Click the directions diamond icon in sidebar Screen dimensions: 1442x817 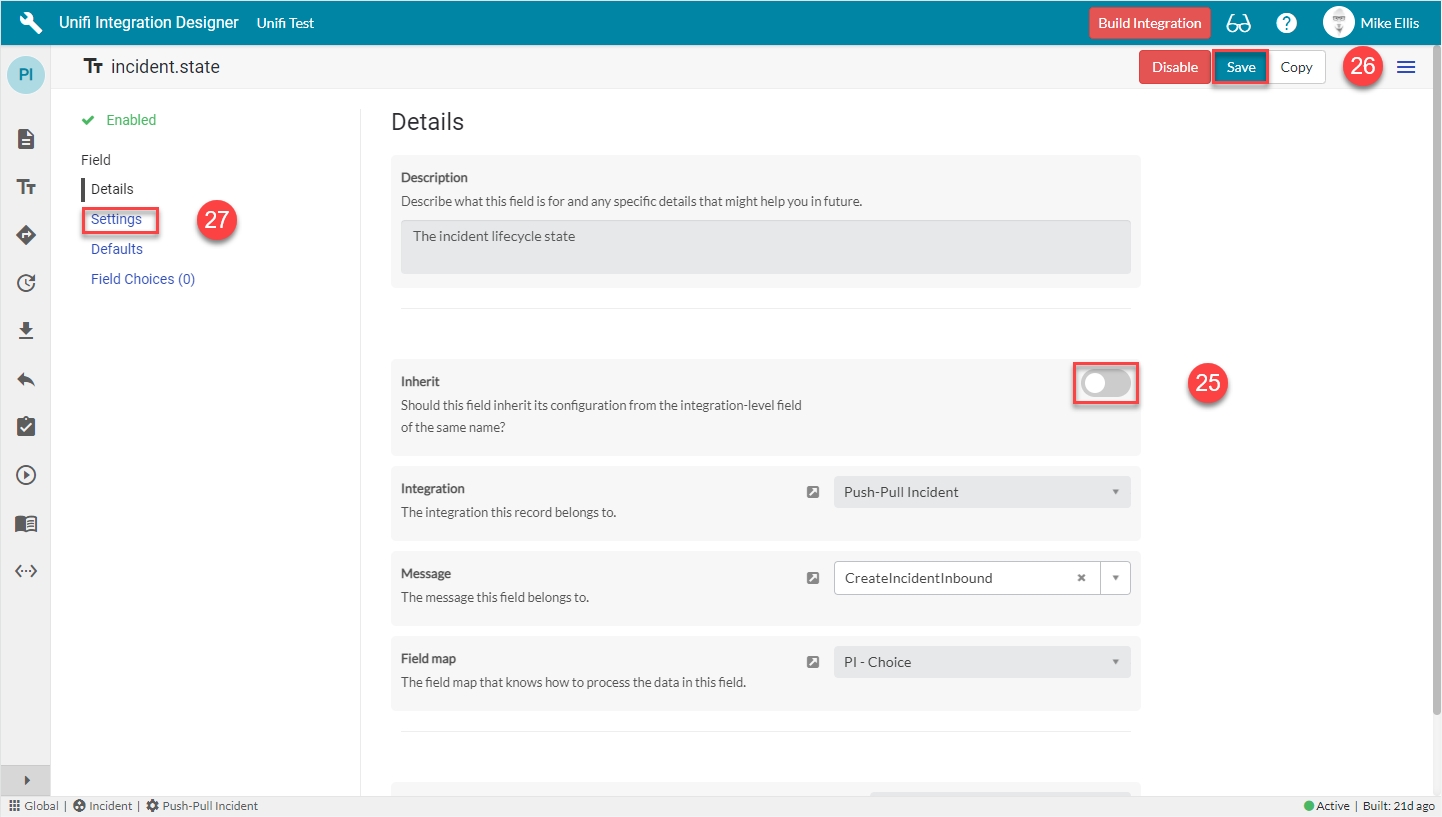tap(26, 235)
